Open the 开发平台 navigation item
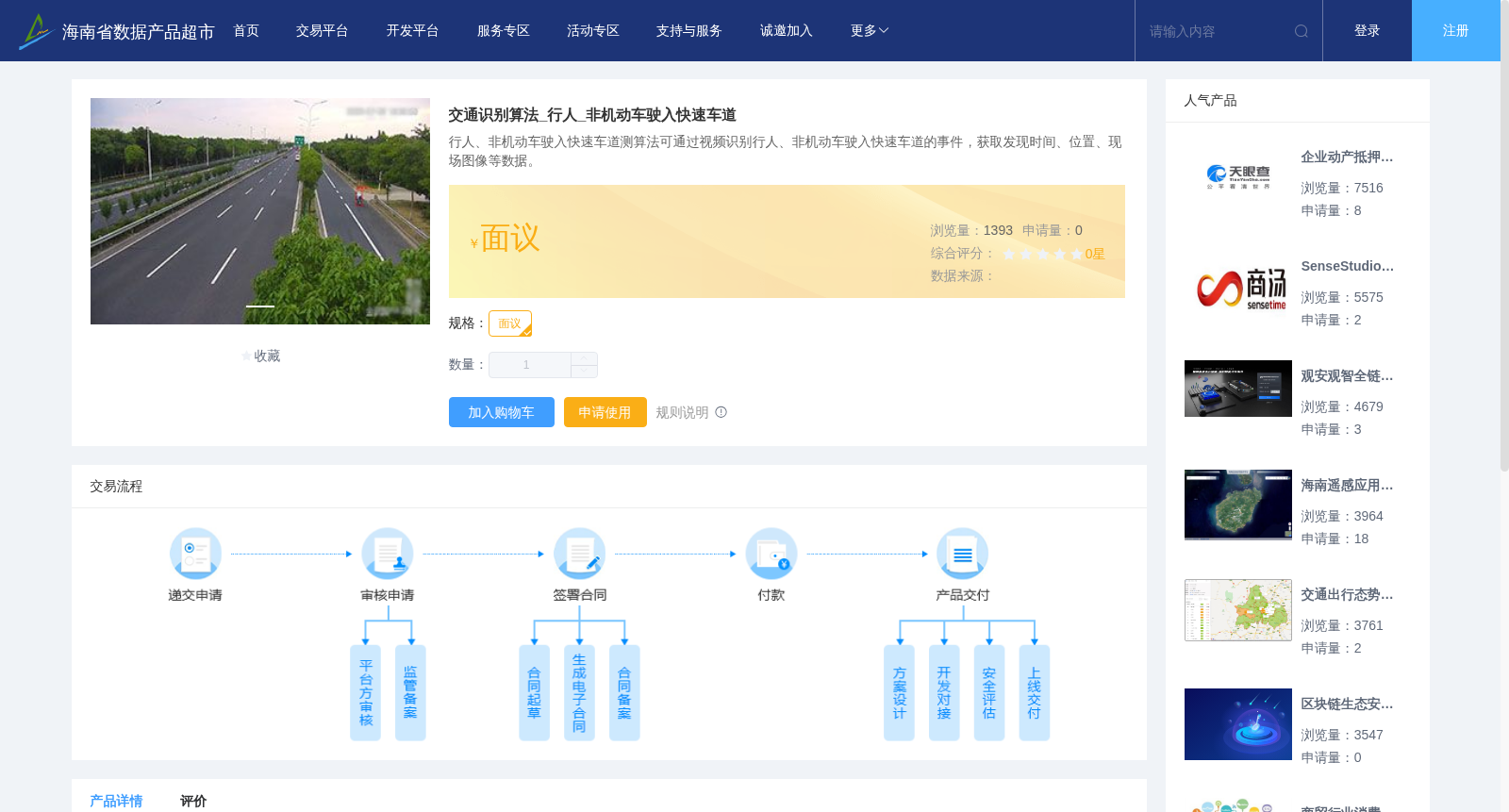Image resolution: width=1509 pixels, height=812 pixels. coord(412,31)
